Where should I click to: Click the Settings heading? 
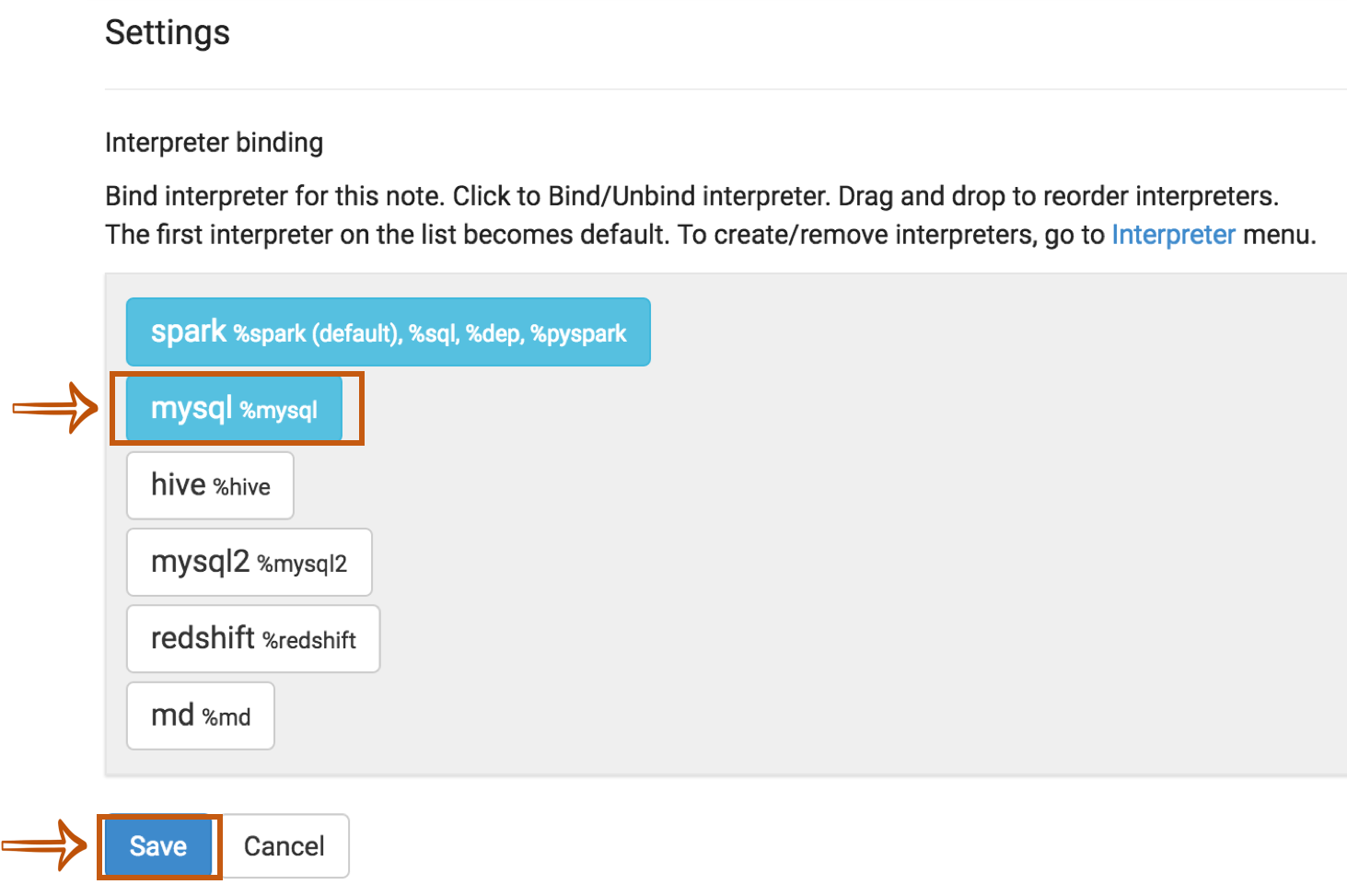(x=168, y=33)
